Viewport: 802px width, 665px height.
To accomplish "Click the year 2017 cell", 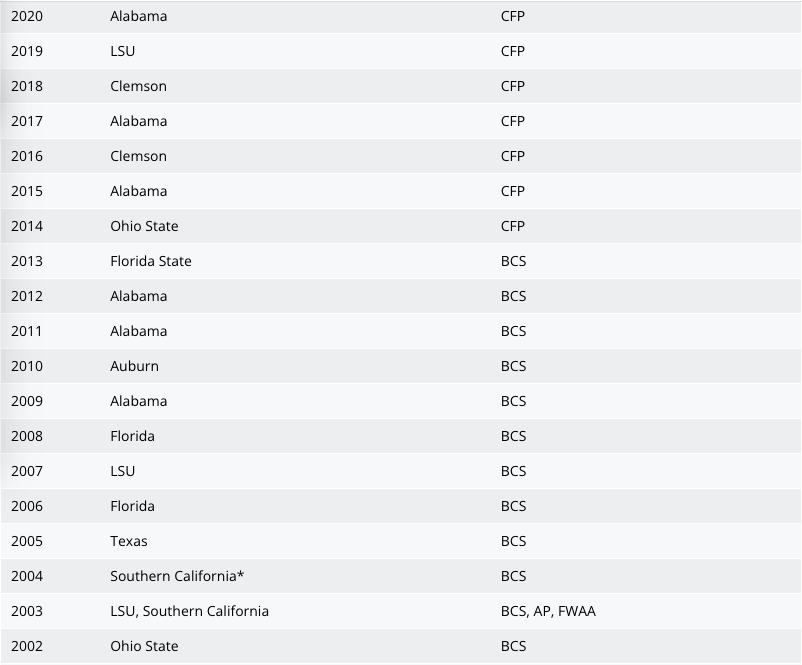I will 27,121.
